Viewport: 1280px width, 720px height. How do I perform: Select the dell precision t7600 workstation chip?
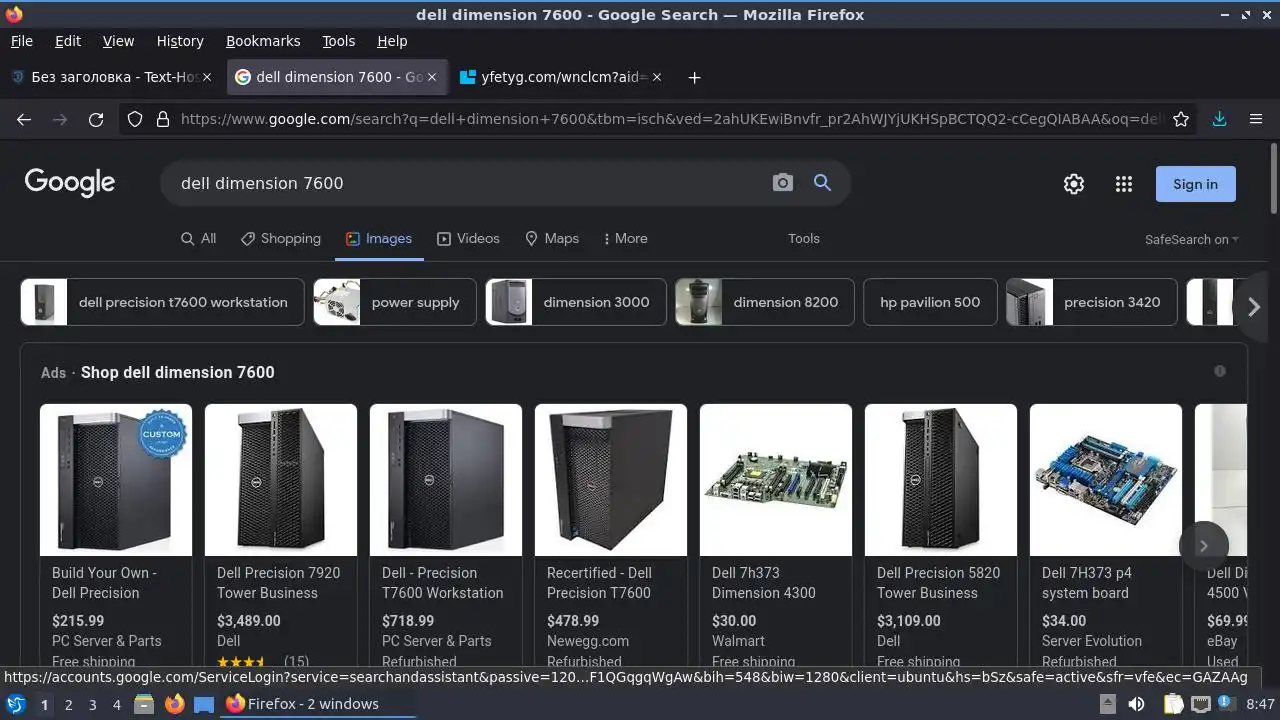(x=162, y=302)
